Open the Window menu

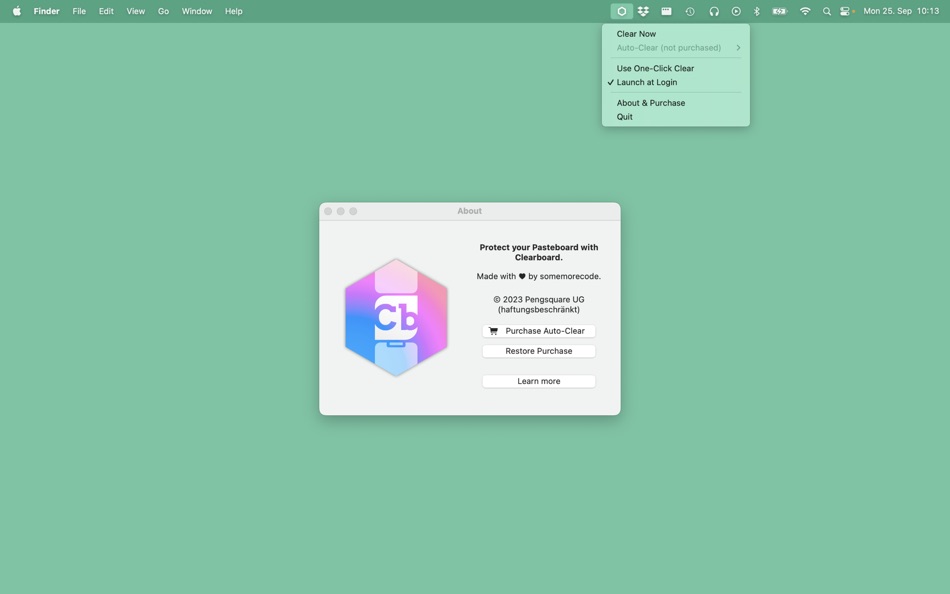coord(197,11)
